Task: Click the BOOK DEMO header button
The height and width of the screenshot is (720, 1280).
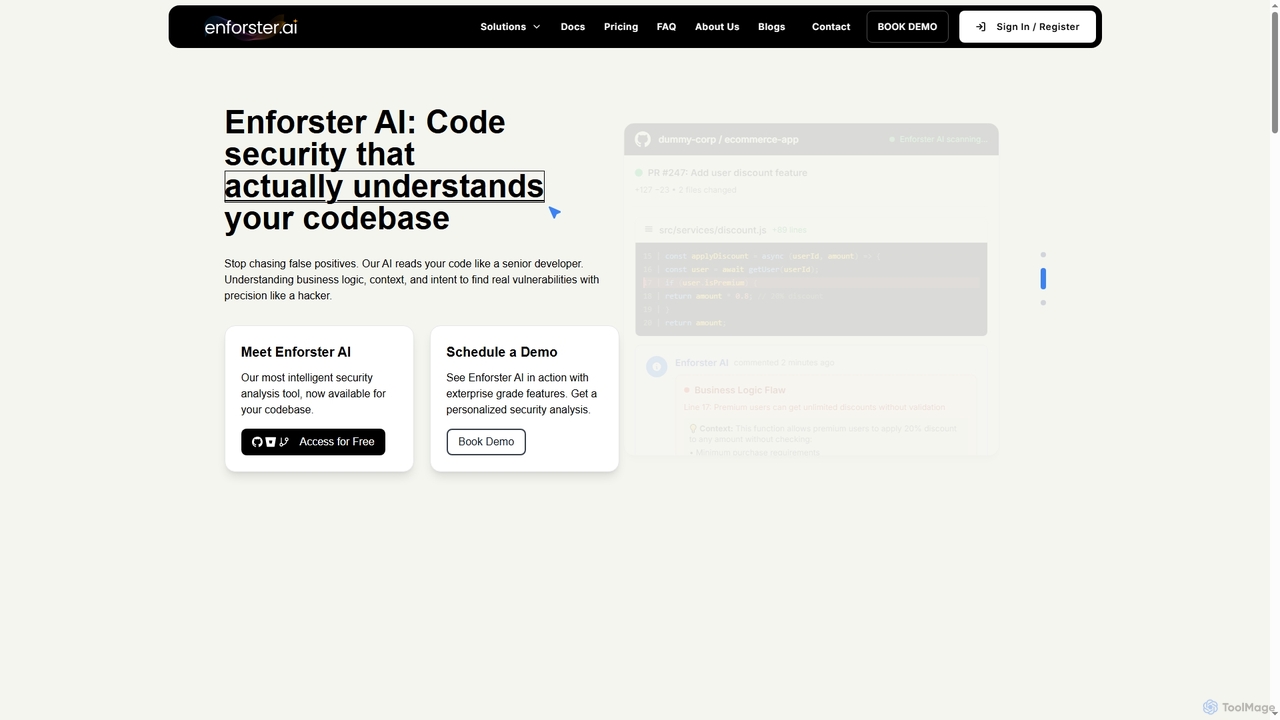Action: click(907, 27)
